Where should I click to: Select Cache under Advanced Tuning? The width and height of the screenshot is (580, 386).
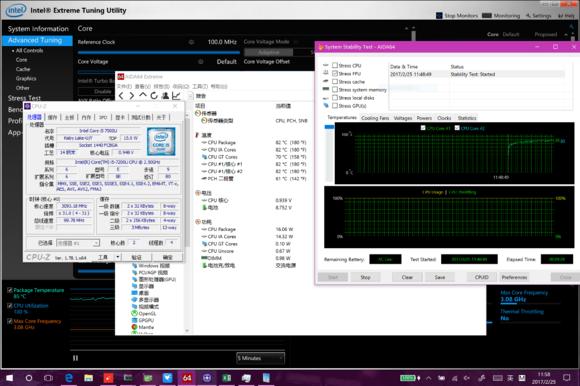23,69
